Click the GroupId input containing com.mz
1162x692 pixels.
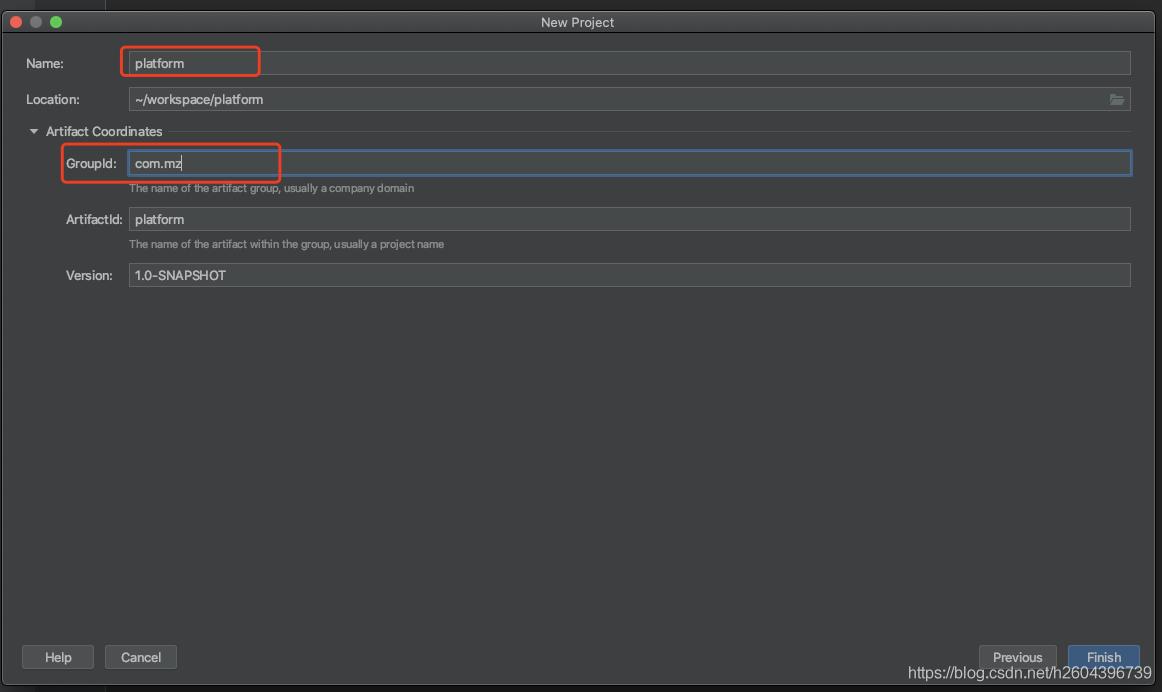(629, 163)
